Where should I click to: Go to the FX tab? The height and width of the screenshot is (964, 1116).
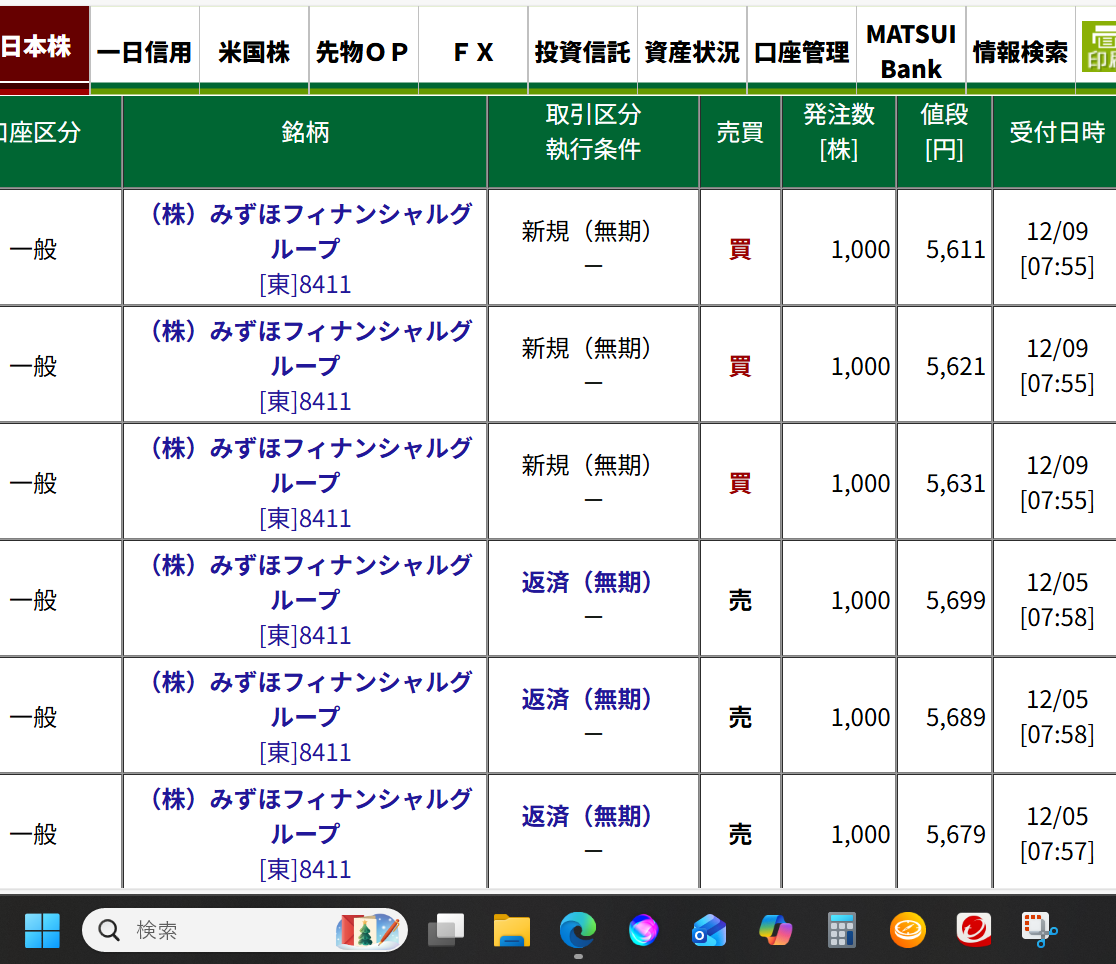(473, 52)
